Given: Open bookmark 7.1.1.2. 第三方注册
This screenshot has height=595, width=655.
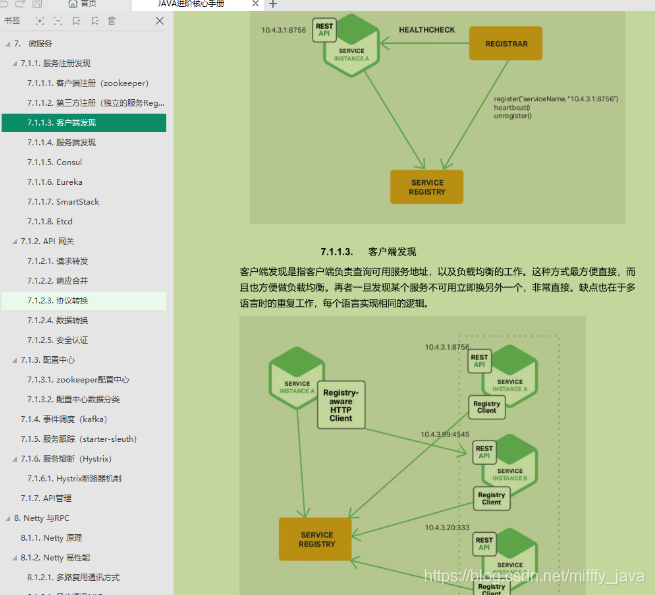Looking at the screenshot, I should pyautogui.click(x=96, y=103).
